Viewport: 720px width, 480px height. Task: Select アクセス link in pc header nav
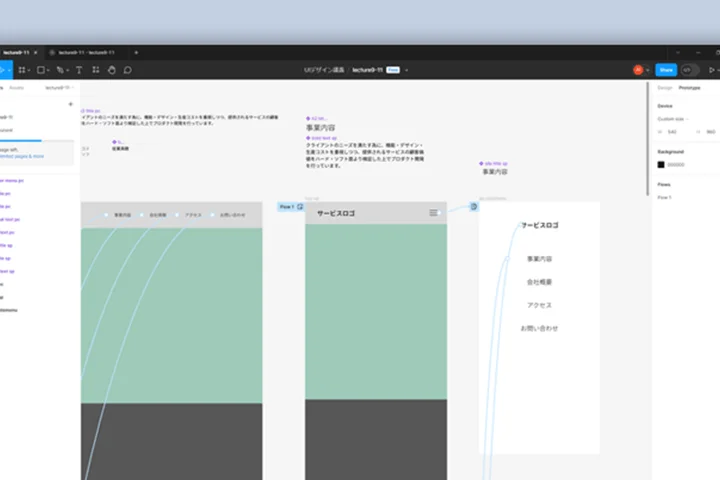193,215
